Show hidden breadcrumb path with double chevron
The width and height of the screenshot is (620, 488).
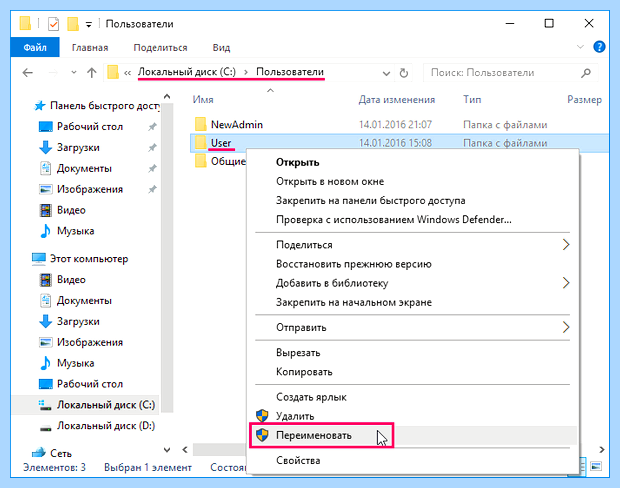click(127, 73)
